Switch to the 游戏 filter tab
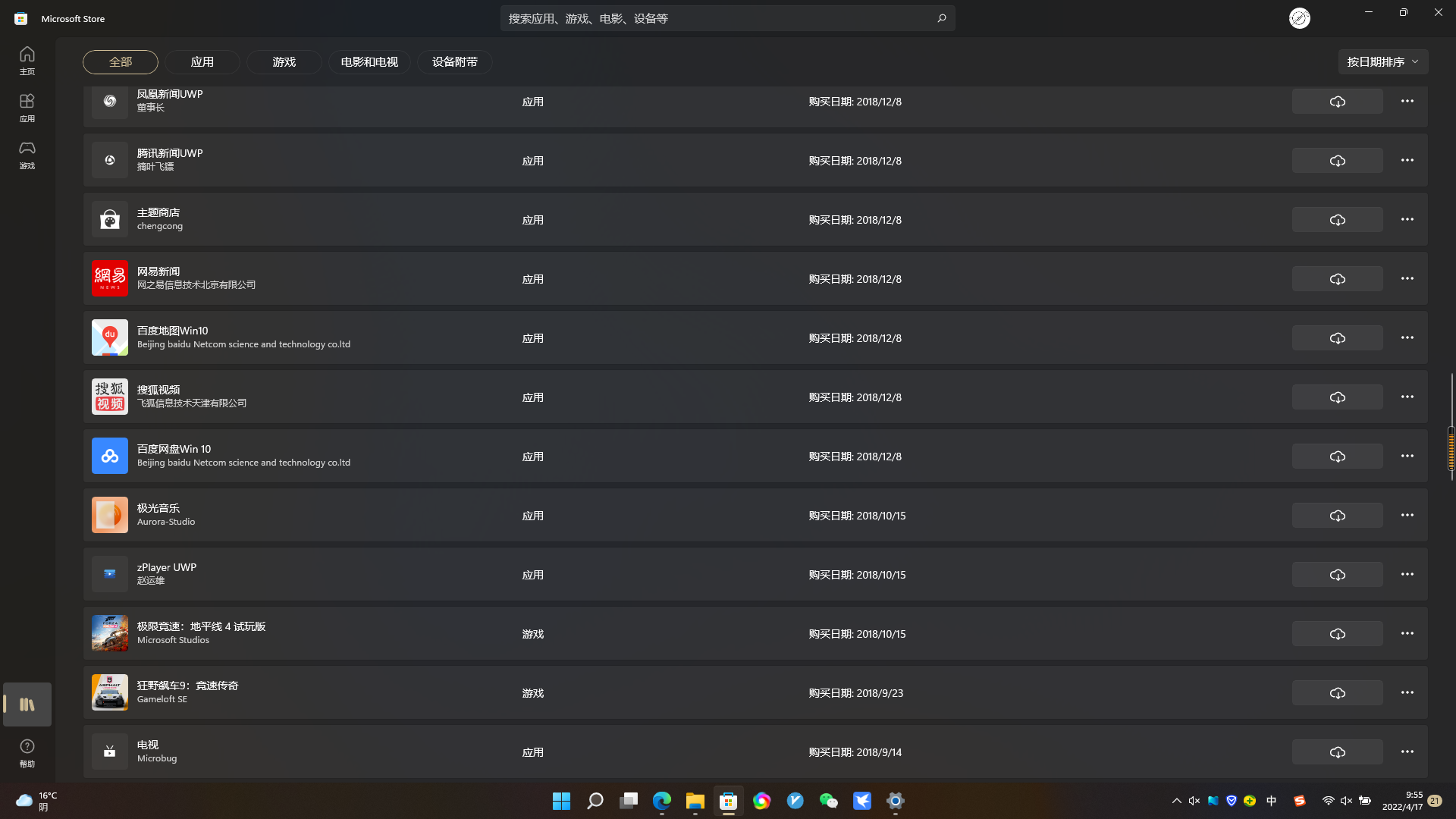Viewport: 1456px width, 819px height. pyautogui.click(x=284, y=62)
